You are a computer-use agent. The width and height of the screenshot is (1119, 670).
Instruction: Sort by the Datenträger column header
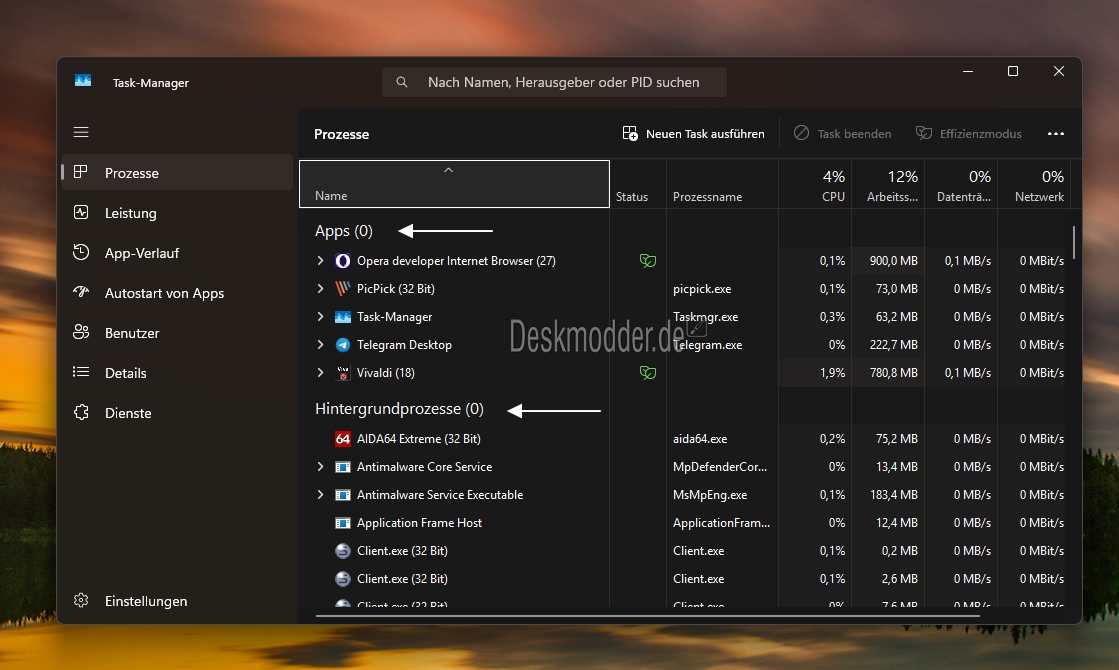[961, 185]
